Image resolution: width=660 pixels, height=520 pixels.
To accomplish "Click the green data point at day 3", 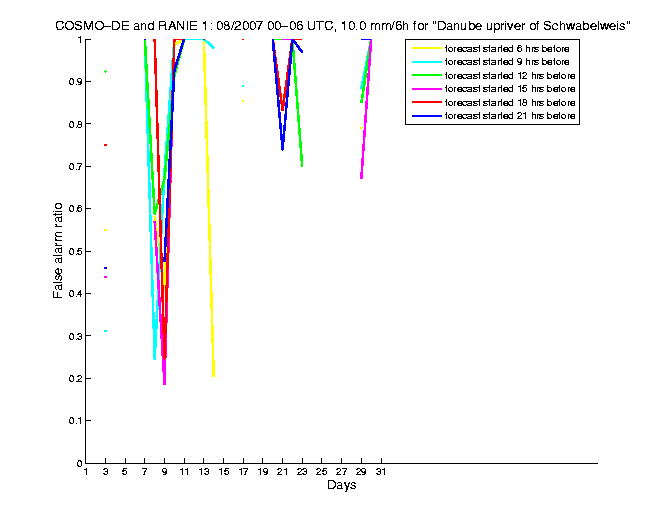I will tap(105, 72).
